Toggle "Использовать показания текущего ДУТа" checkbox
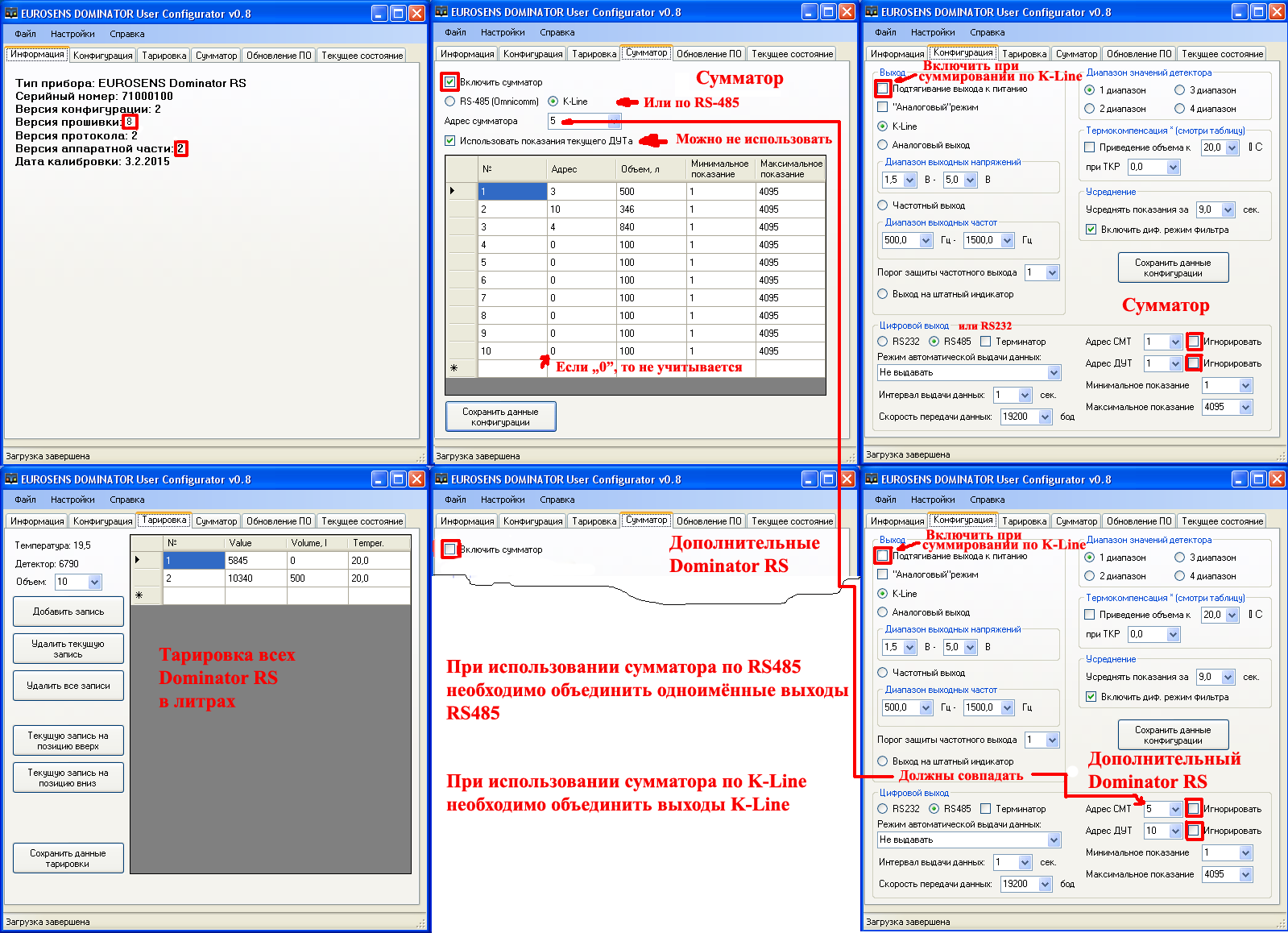Viewport: 1288px width, 933px height. [450, 140]
